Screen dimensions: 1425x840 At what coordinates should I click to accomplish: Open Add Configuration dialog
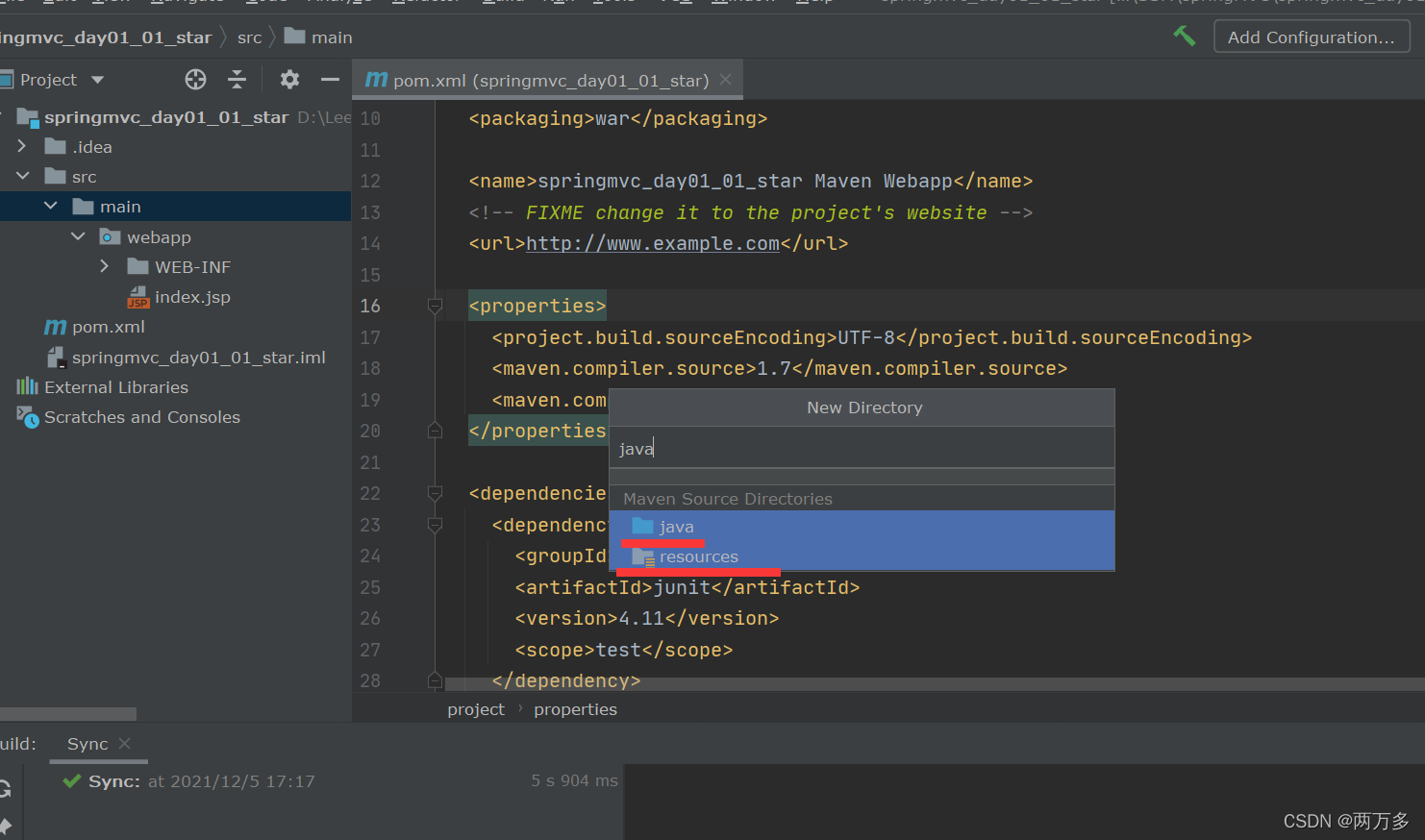pos(1312,37)
